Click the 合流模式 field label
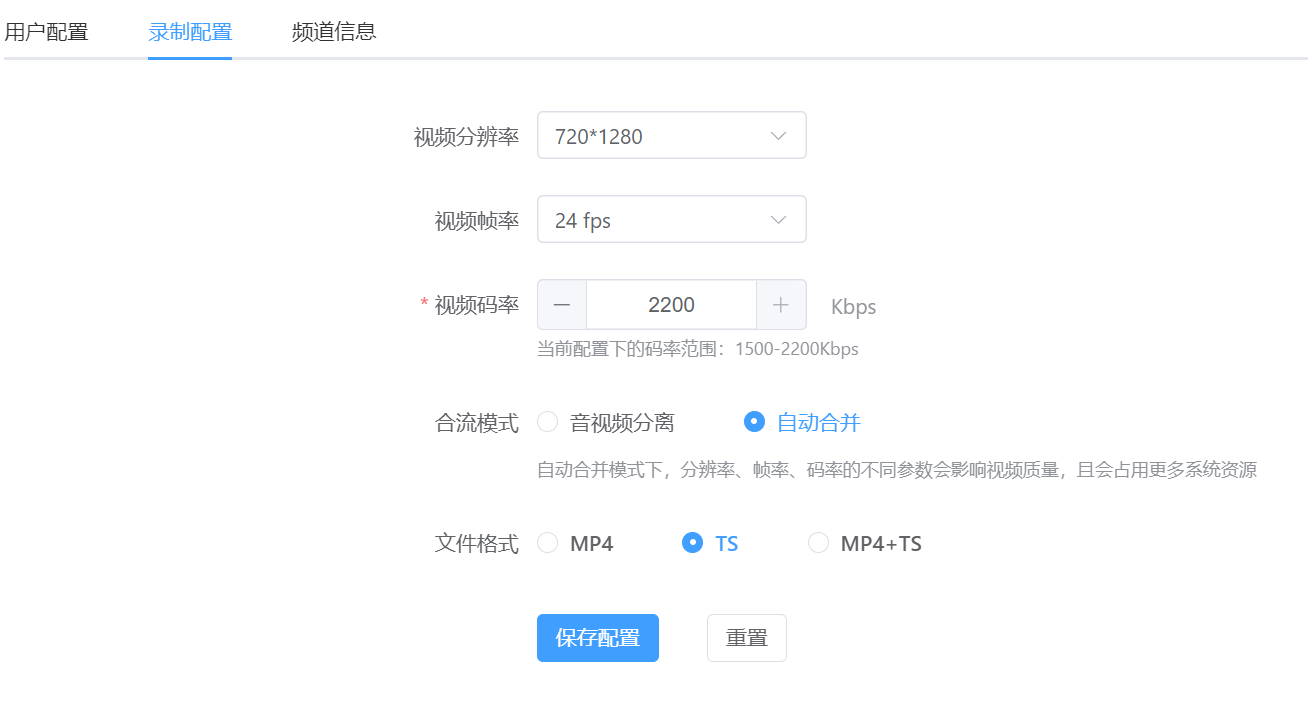This screenshot has height=703, width=1308. click(476, 423)
